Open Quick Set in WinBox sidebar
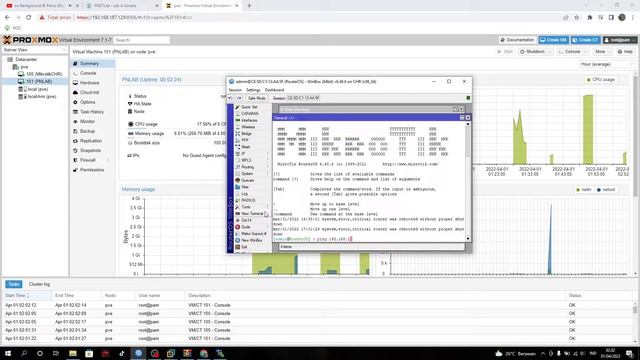 (247, 107)
